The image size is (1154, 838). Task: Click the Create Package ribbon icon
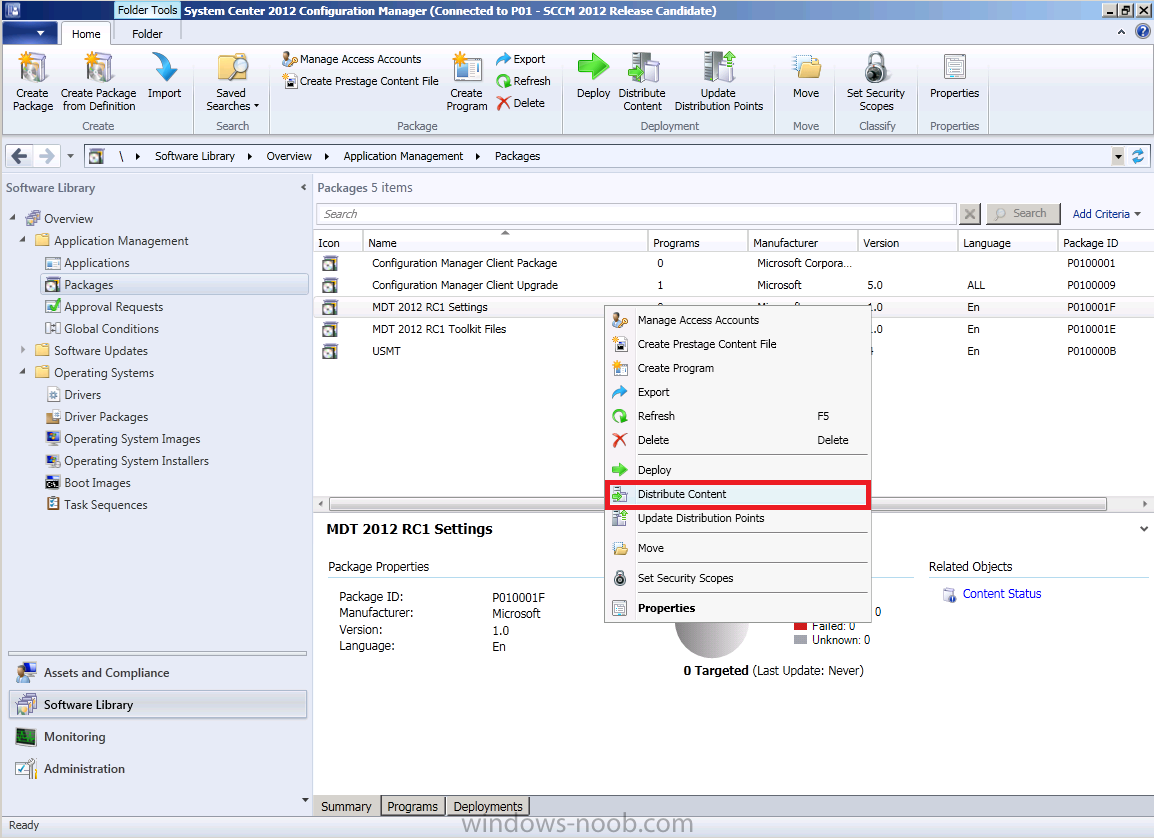point(33,81)
